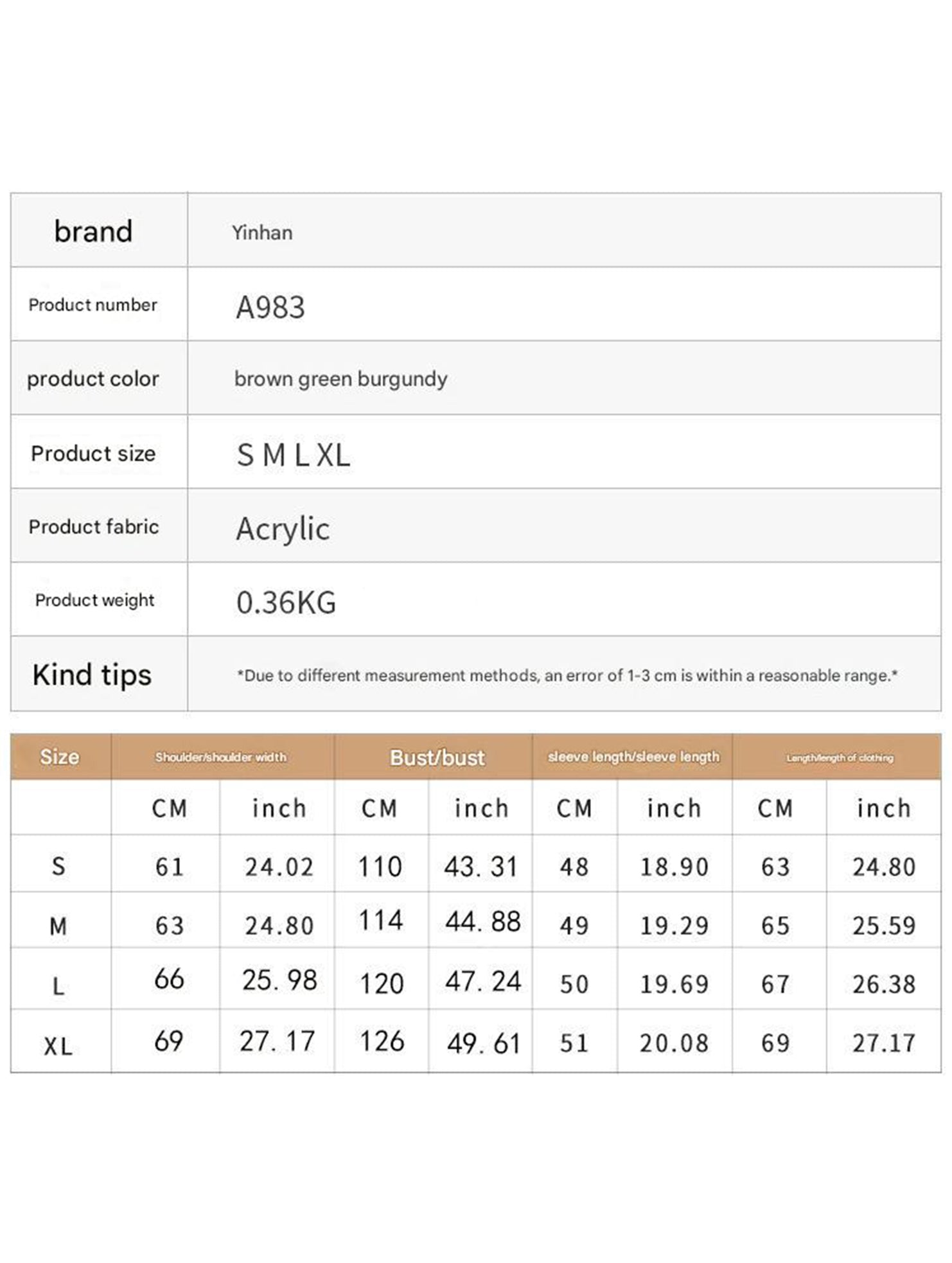Click the 'Shoulder/shoulder width' column header
Image resolution: width=952 pixels, height=1263 pixels.
[221, 757]
